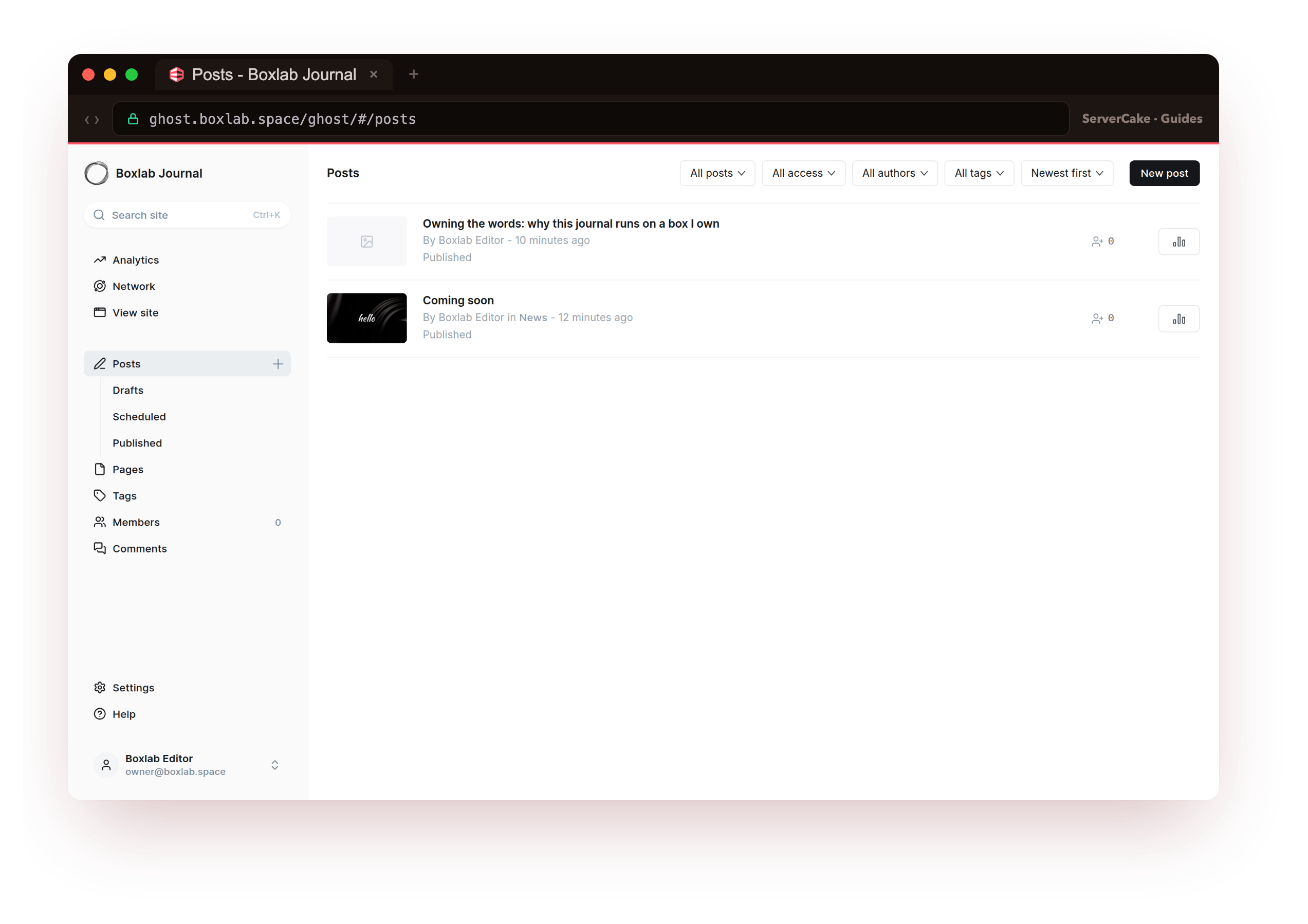The width and height of the screenshot is (1308, 924).
Task: Click View site in the sidebar
Action: click(187, 313)
